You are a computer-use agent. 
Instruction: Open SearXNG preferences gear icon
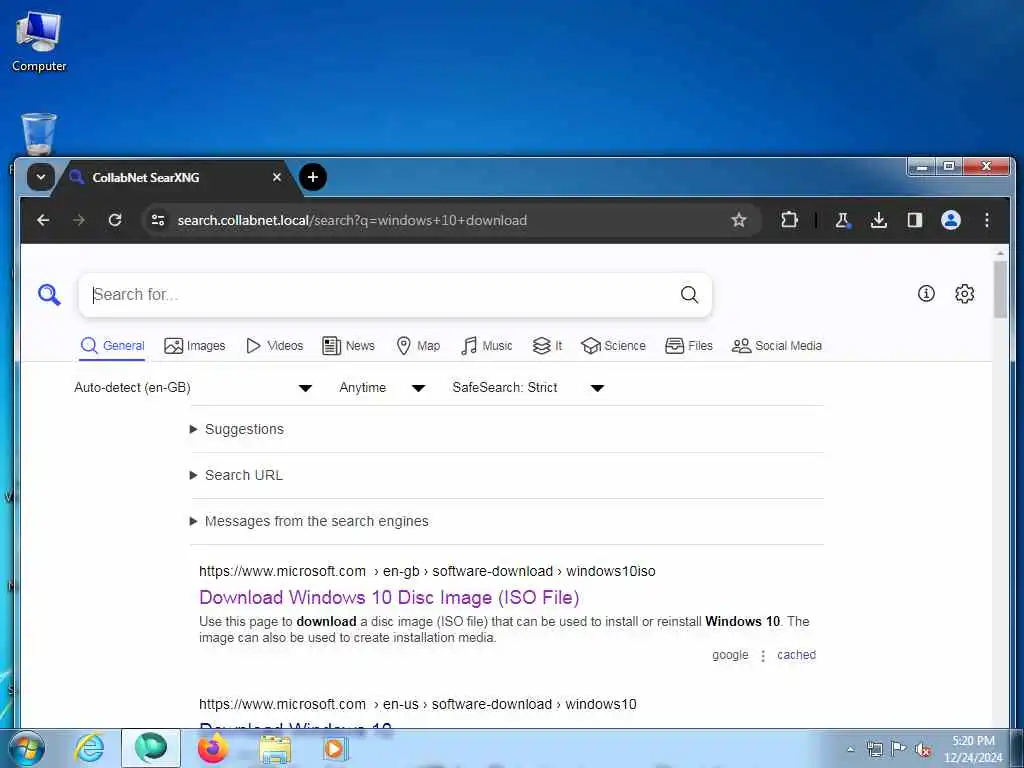tap(965, 294)
